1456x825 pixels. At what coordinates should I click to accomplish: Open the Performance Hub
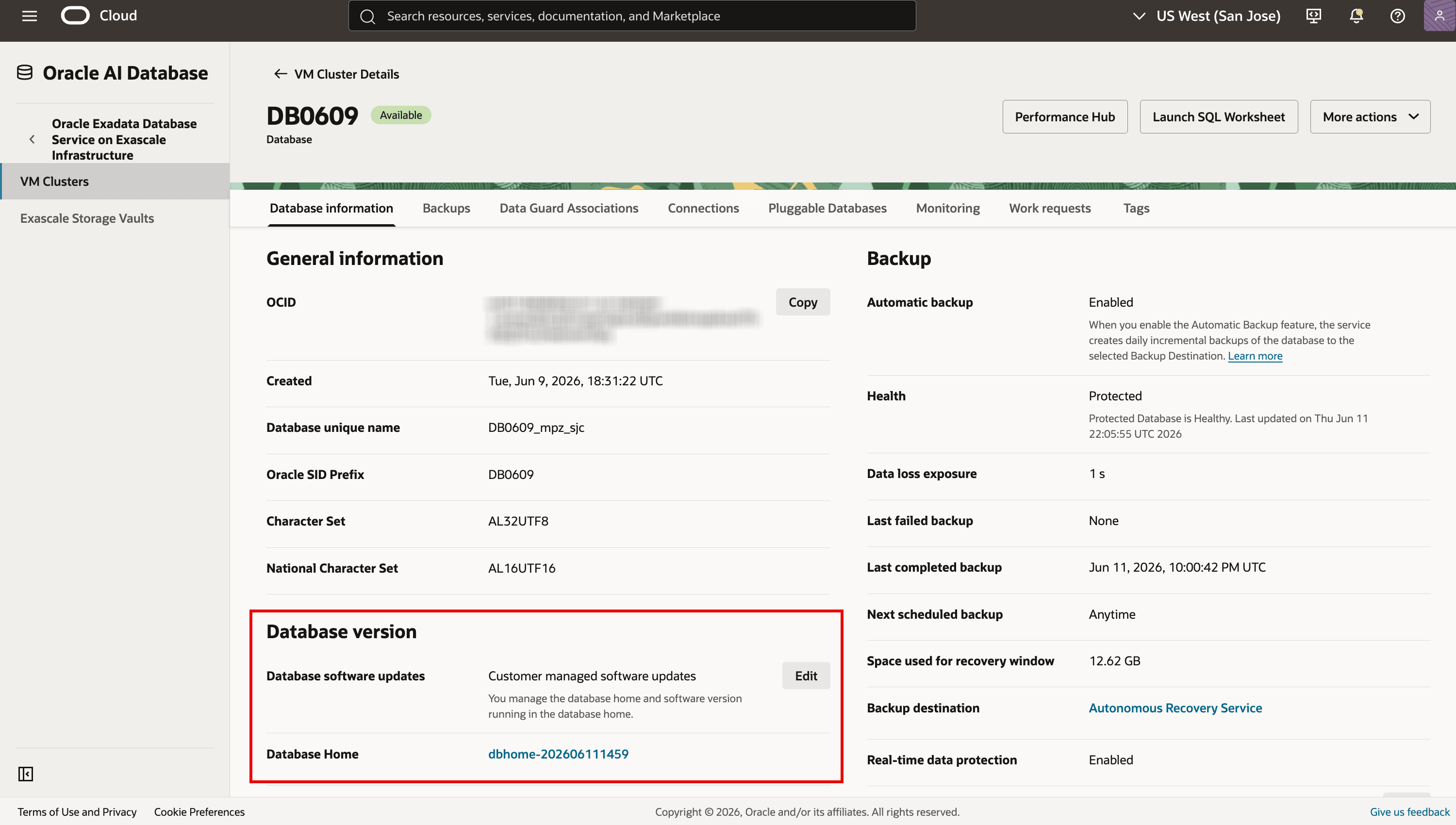(1064, 117)
